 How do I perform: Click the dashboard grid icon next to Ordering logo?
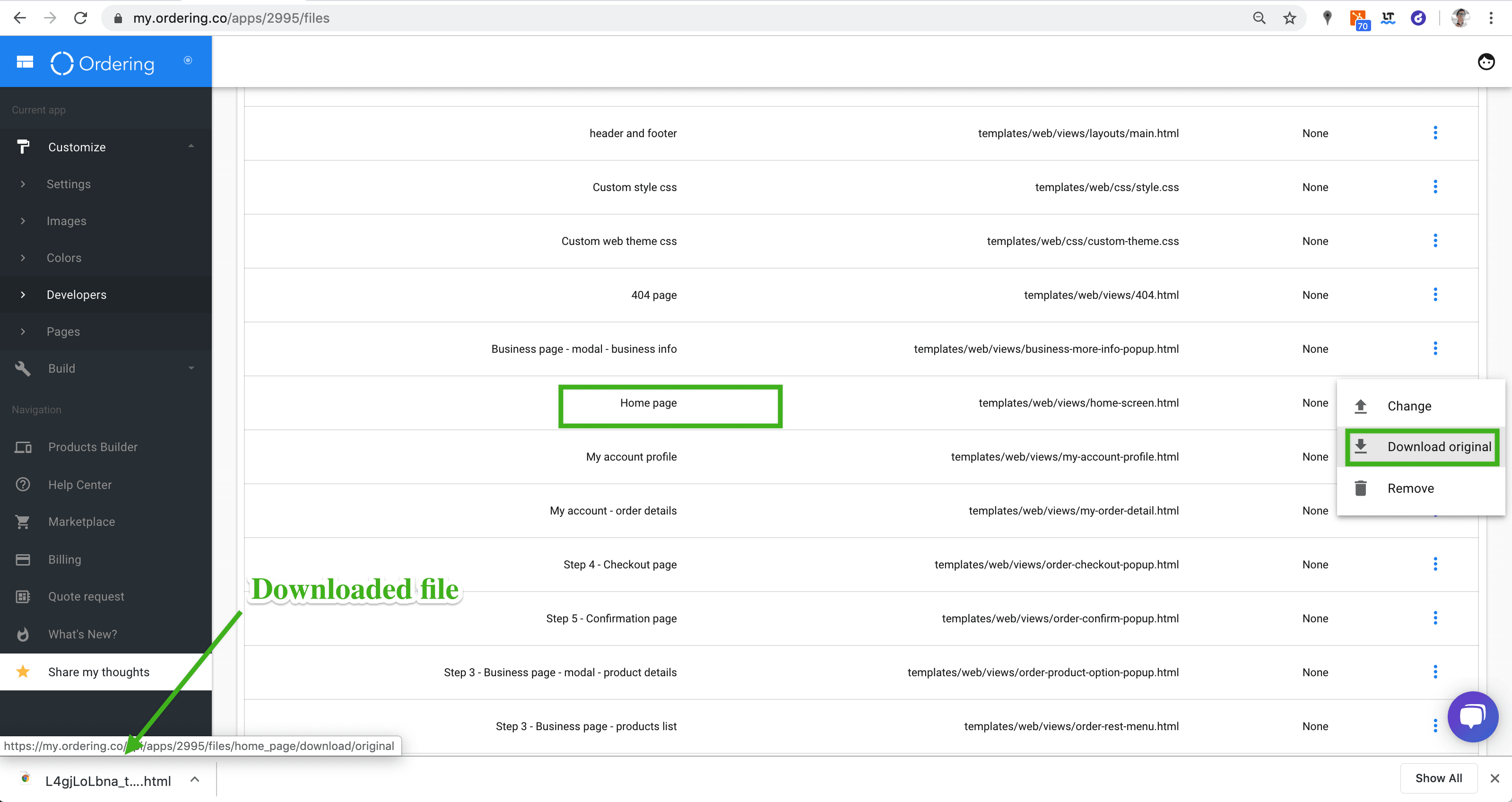pos(25,62)
